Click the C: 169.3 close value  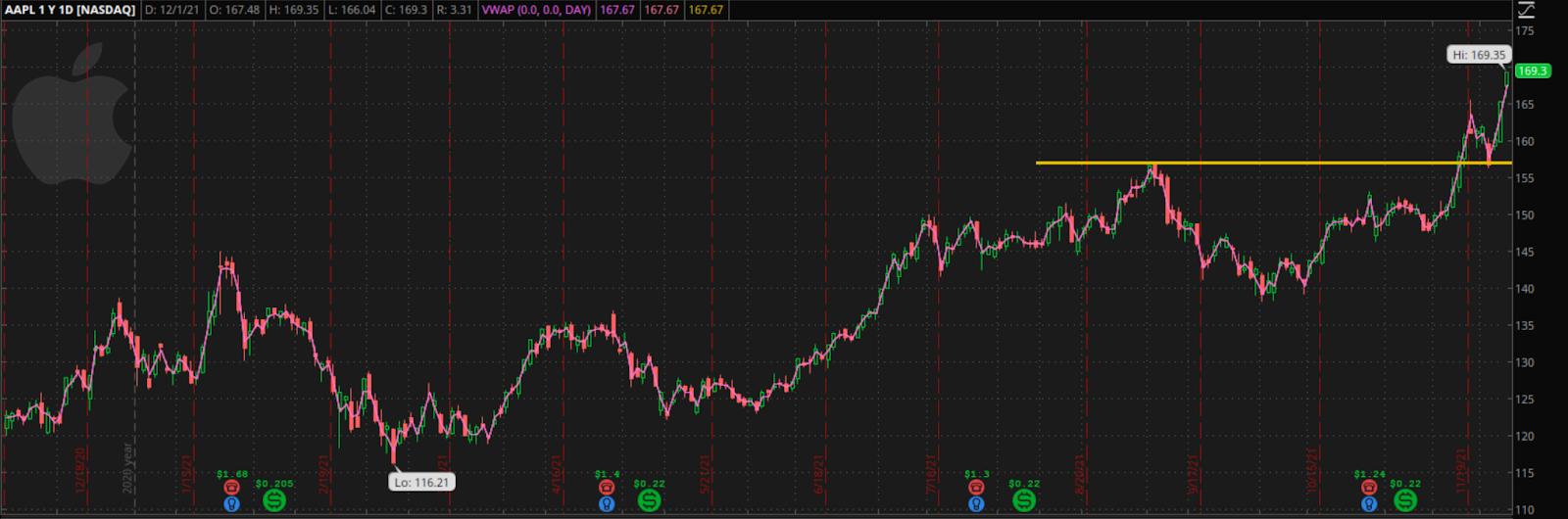[x=406, y=10]
